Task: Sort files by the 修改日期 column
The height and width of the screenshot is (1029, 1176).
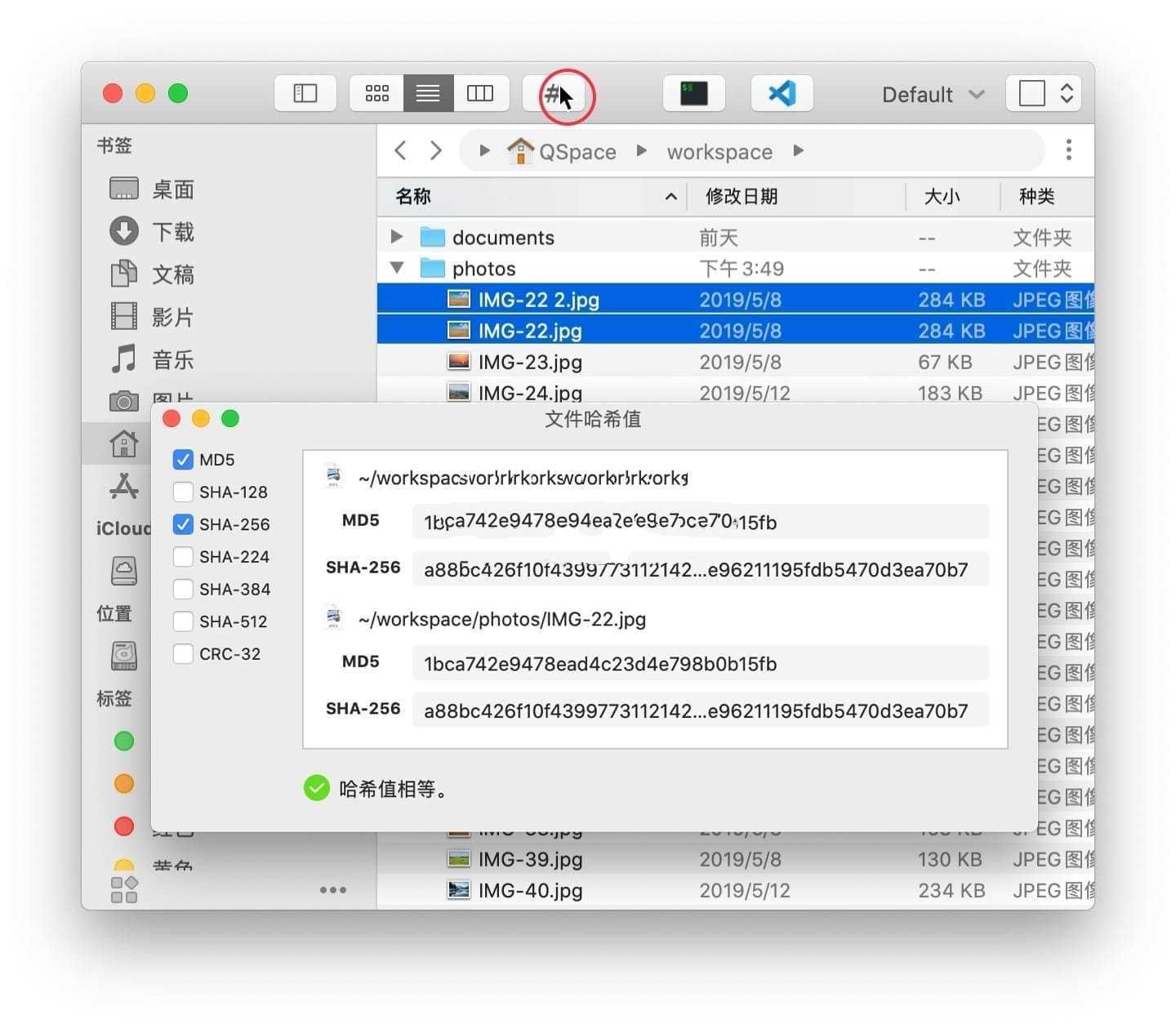Action: pos(739,196)
